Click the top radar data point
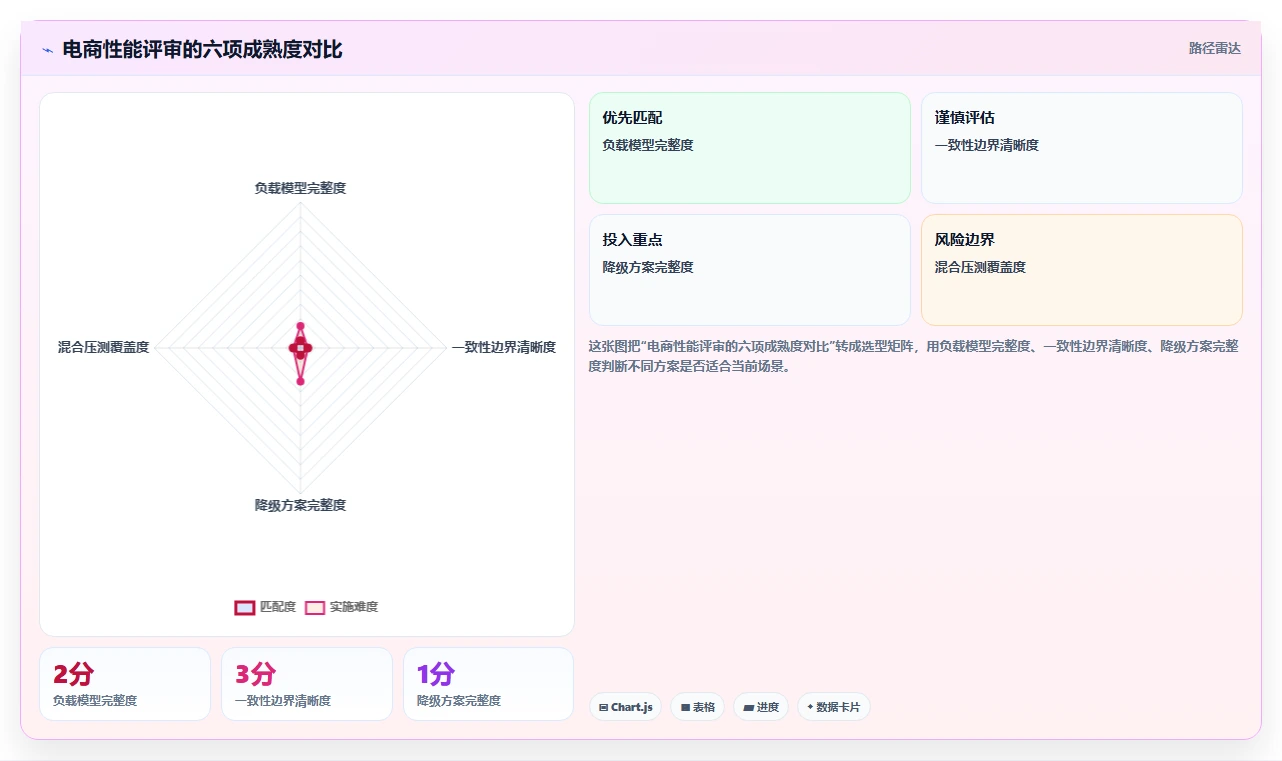This screenshot has height=761, width=1282. pos(300,326)
